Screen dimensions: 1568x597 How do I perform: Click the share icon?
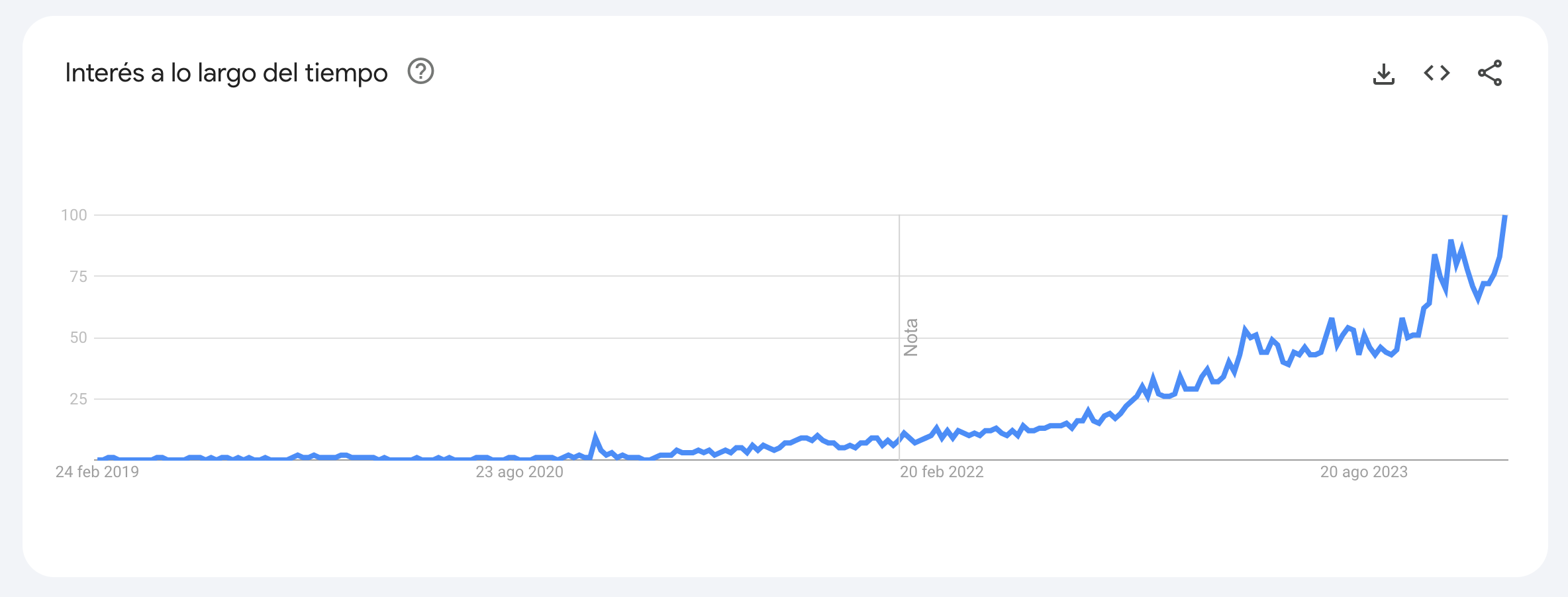(x=1490, y=73)
